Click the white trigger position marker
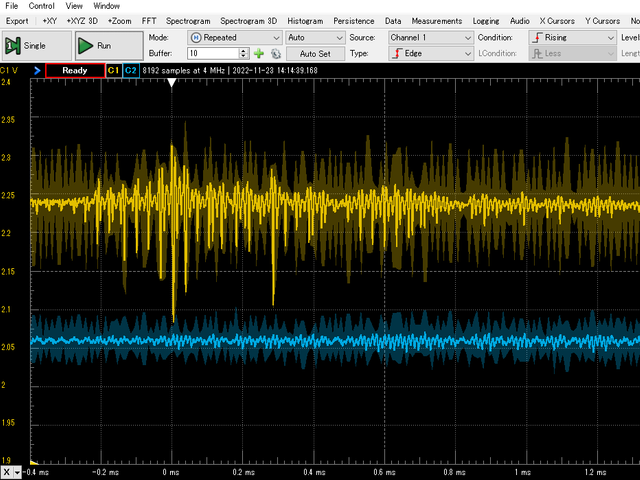Image resolution: width=640 pixels, height=480 pixels. coord(172,83)
